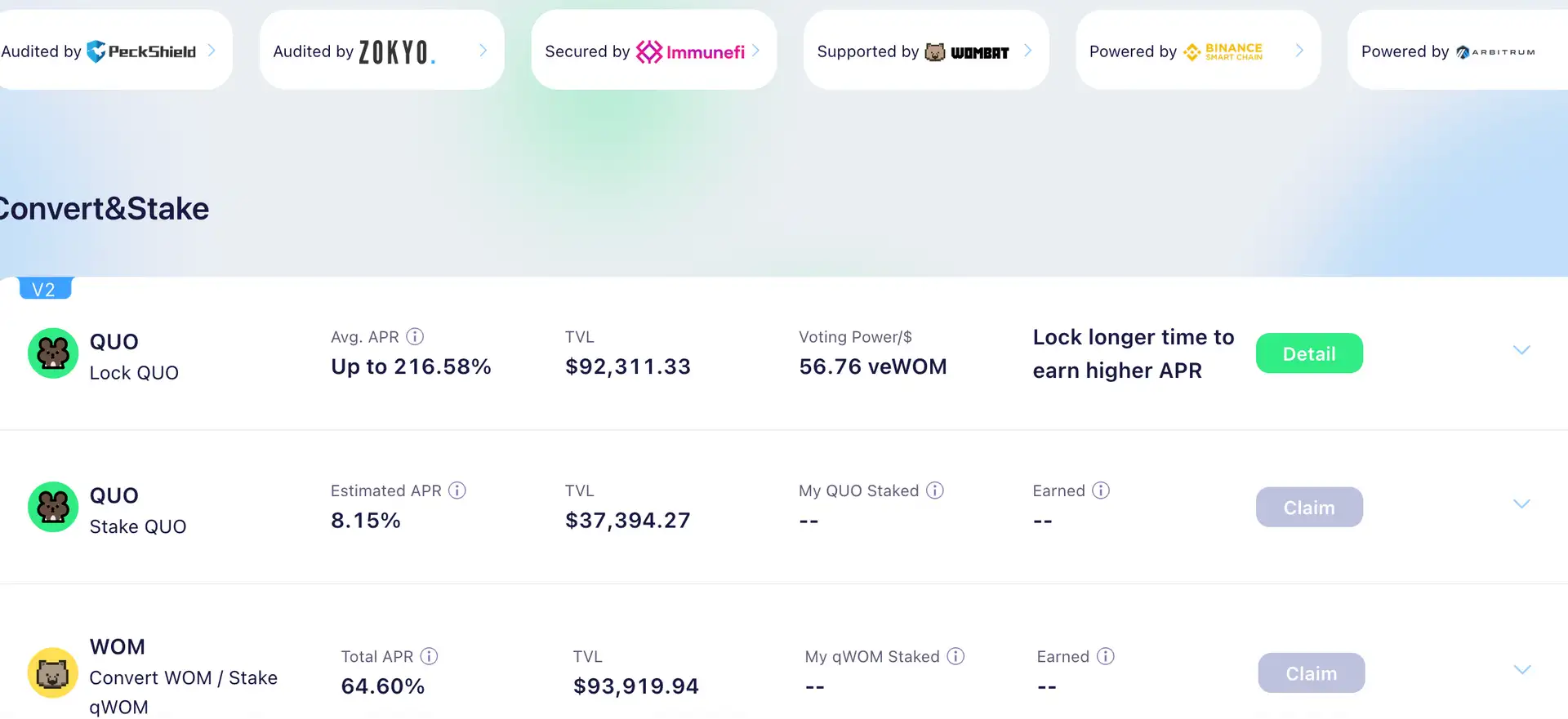1568x719 pixels.
Task: Open the Powered by Binance Smart Chain card
Action: coord(1197,51)
